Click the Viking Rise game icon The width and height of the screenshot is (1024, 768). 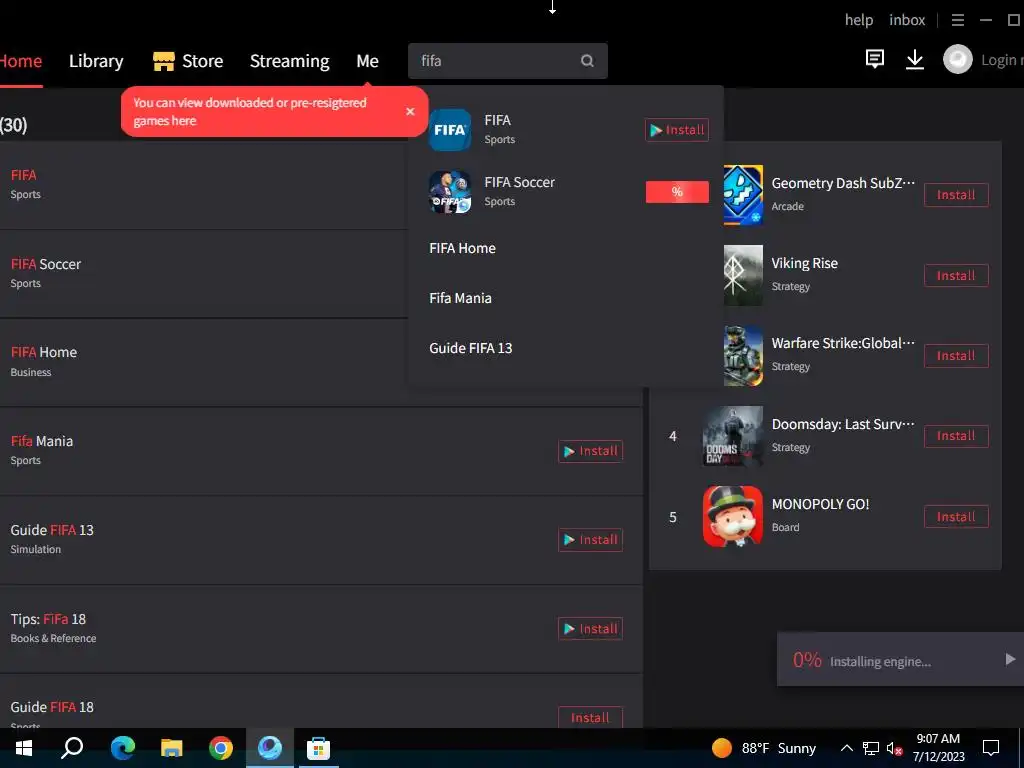point(743,275)
